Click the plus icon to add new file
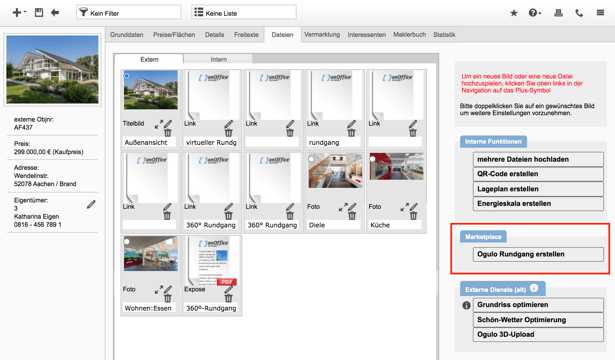This screenshot has height=360, width=615. (x=16, y=13)
